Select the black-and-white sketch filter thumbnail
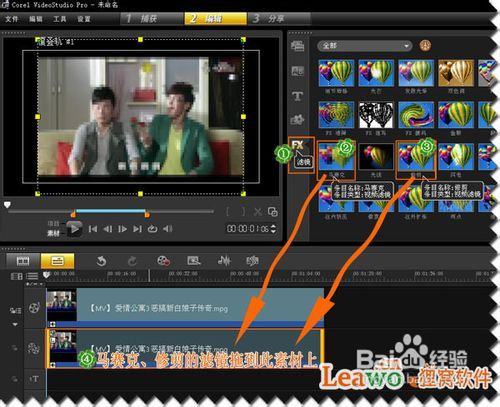The width and height of the screenshot is (500, 407). (x=376, y=115)
